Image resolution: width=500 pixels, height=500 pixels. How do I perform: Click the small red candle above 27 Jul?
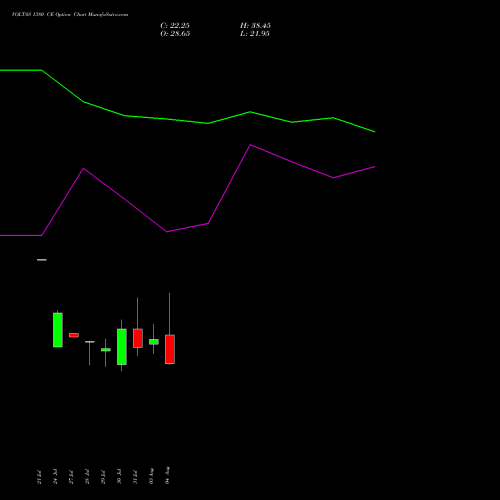tap(74, 335)
